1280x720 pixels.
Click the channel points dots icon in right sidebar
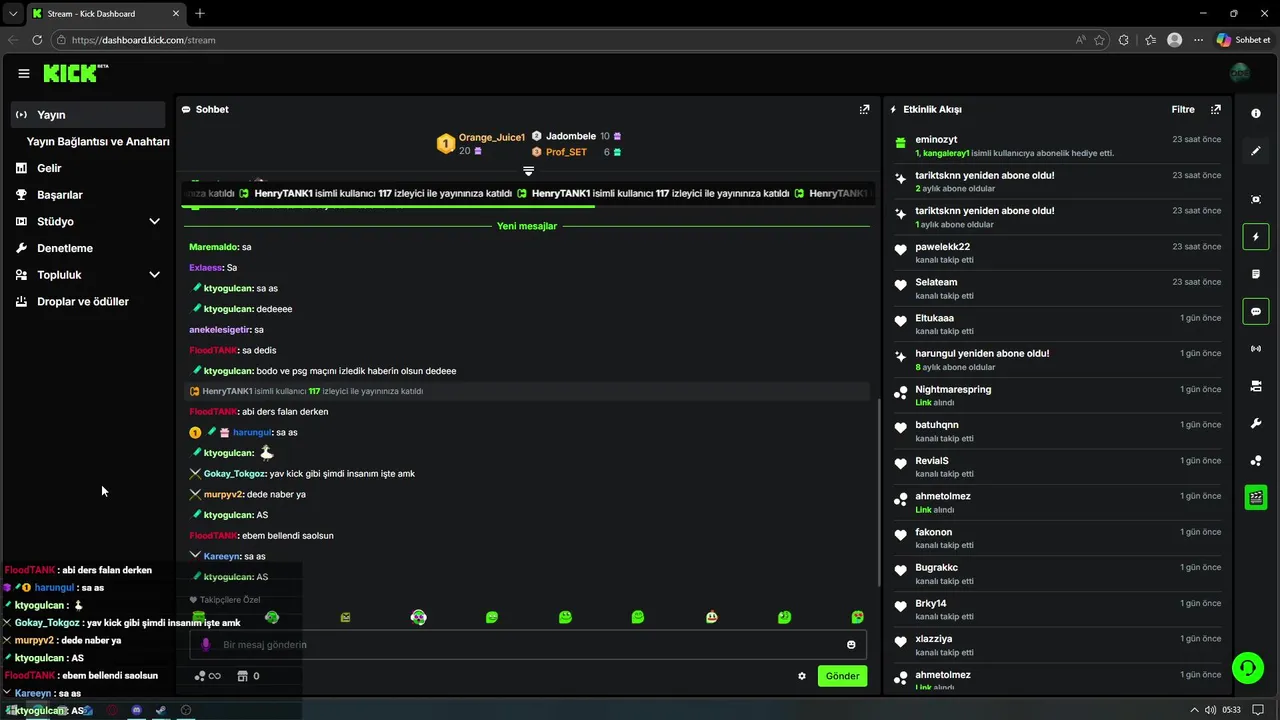1256,461
